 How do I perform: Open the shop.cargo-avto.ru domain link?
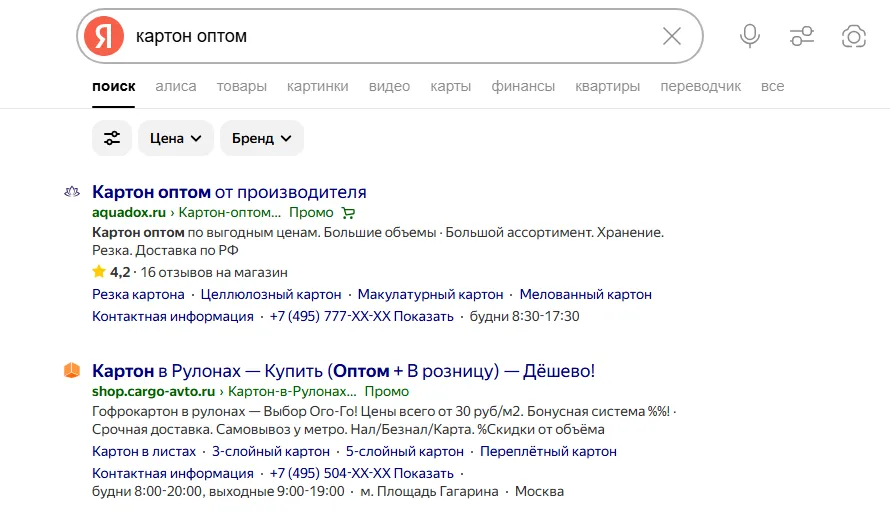click(x=153, y=391)
